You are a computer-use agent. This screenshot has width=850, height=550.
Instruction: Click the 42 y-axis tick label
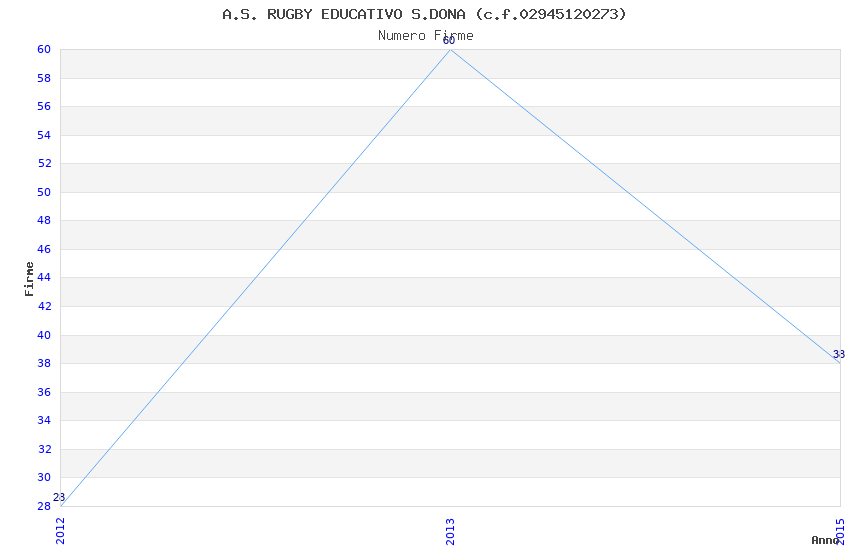click(44, 306)
